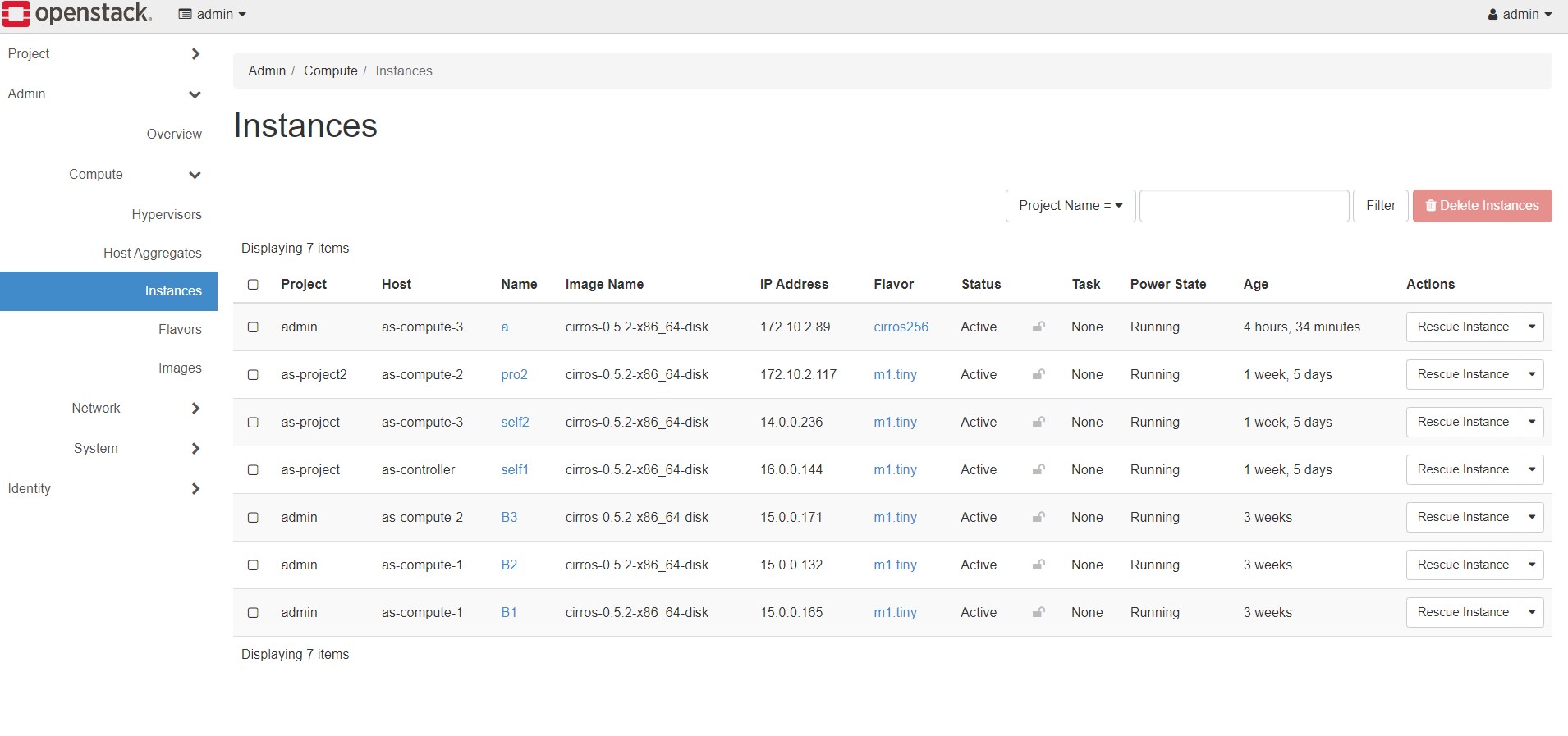Click the lock icon in instance a row
Screen dimensions: 1568x736
(x=1038, y=327)
